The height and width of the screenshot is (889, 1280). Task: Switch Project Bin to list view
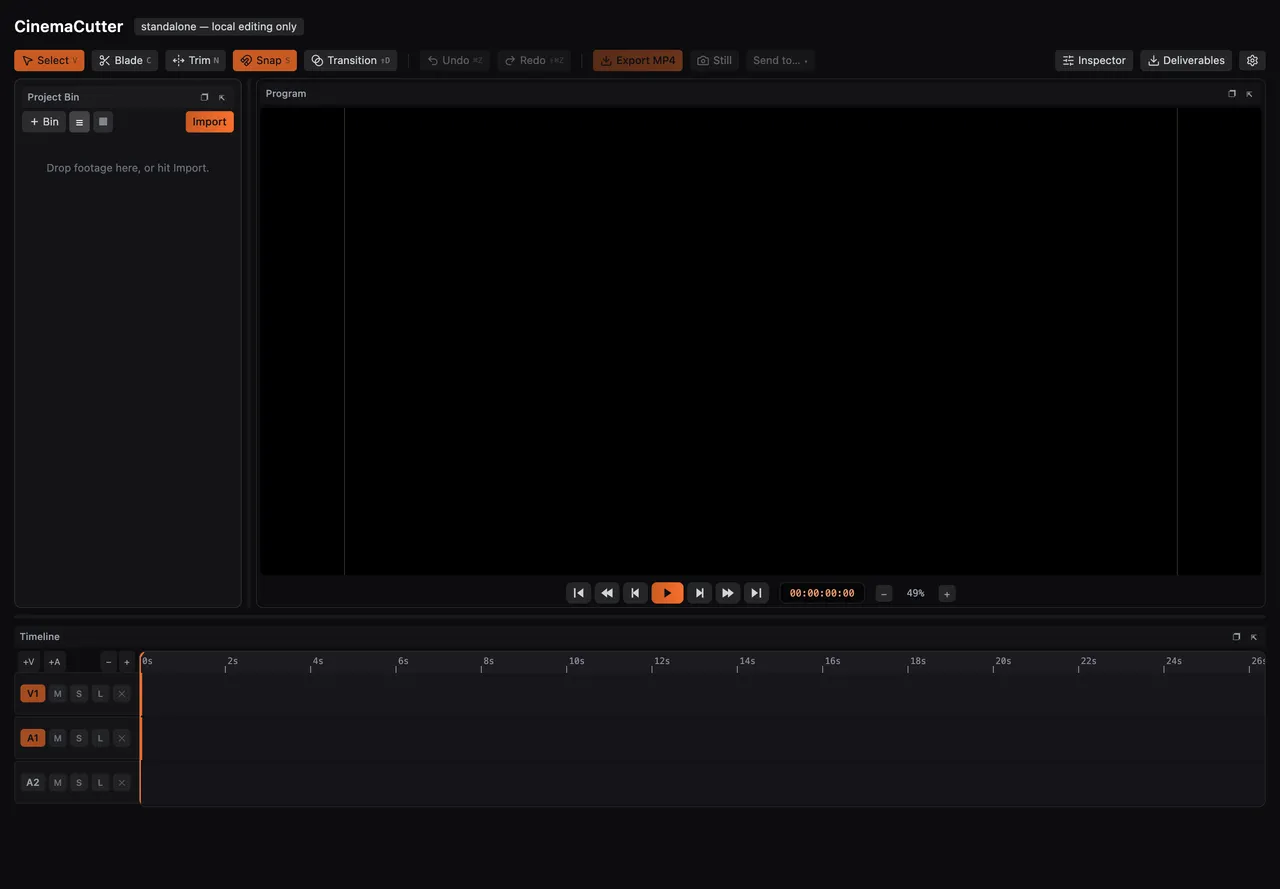coord(79,122)
